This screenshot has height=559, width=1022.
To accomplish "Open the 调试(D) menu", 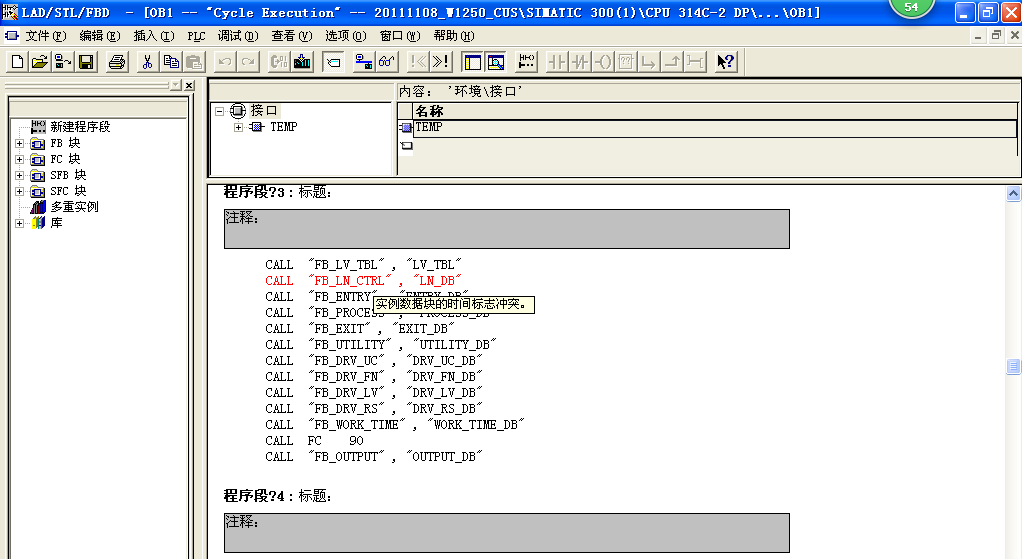I will 238,36.
